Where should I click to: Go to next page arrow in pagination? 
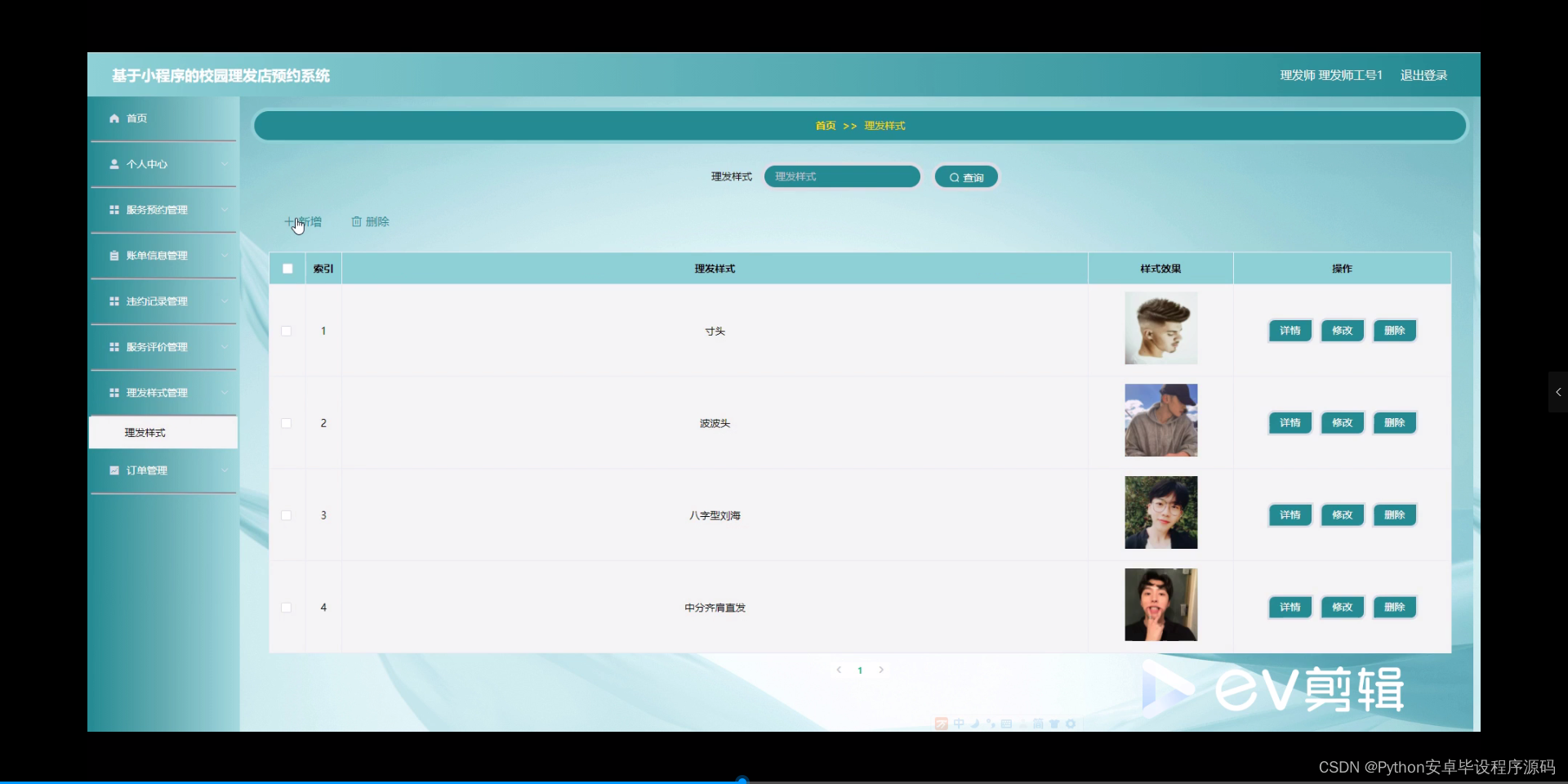[x=881, y=670]
